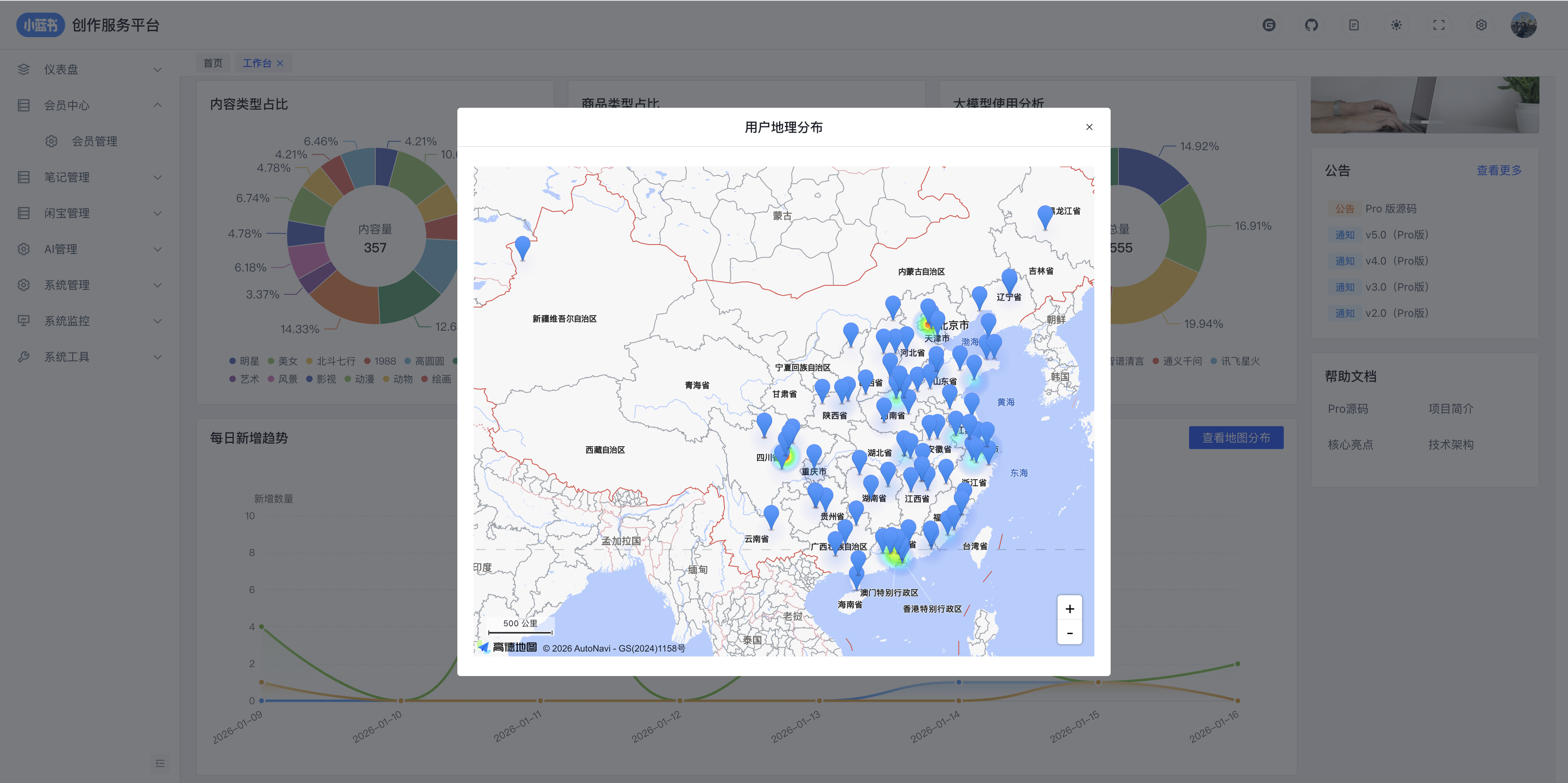Collapse the sidebar with bottom icon
Viewport: 1568px width, 783px height.
tap(160, 763)
